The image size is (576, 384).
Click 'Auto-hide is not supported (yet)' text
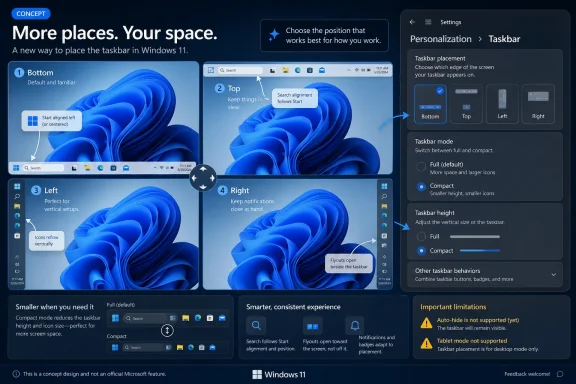478,320
